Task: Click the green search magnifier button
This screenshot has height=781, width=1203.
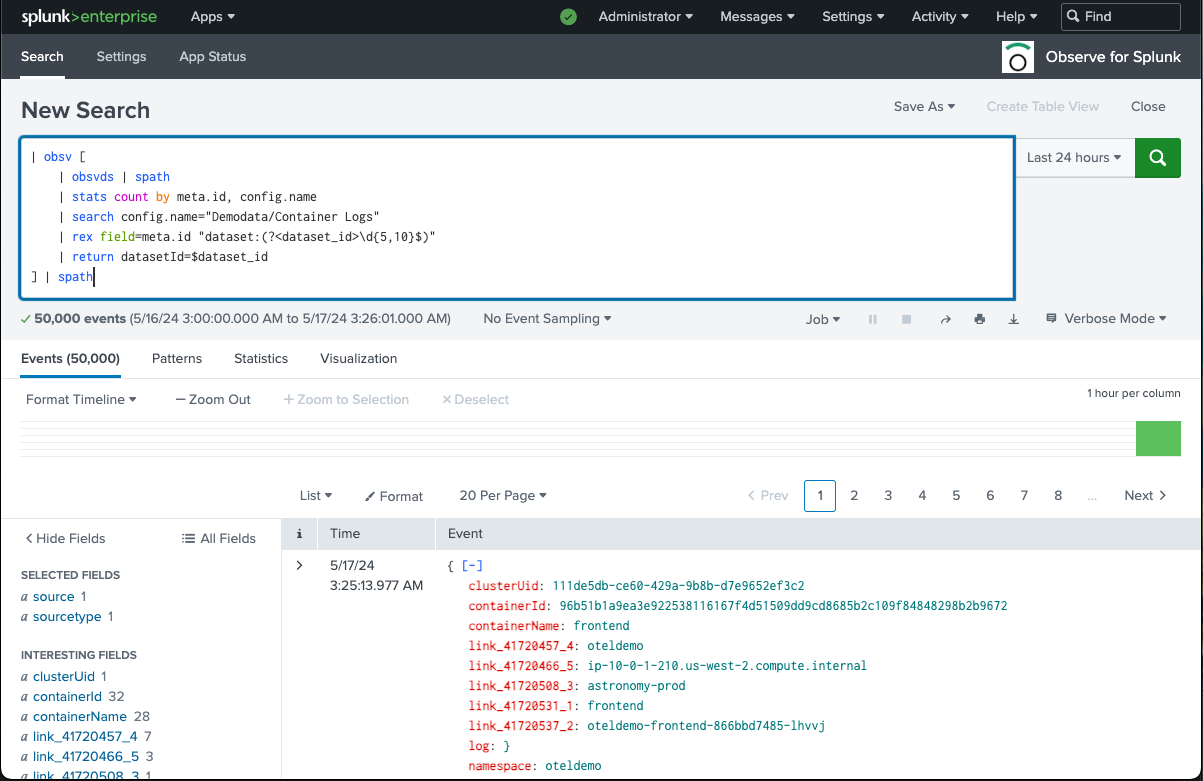Action: coord(1158,158)
